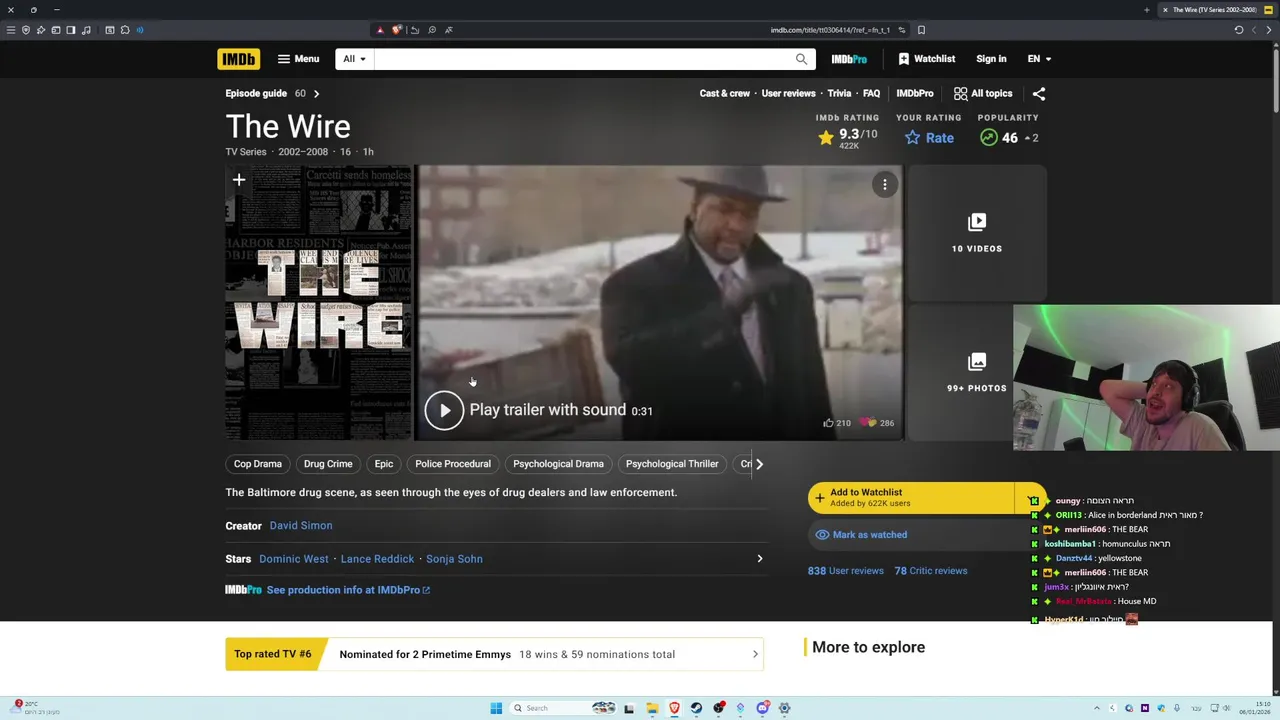
Task: See production info at IMDbPro
Action: point(348,590)
